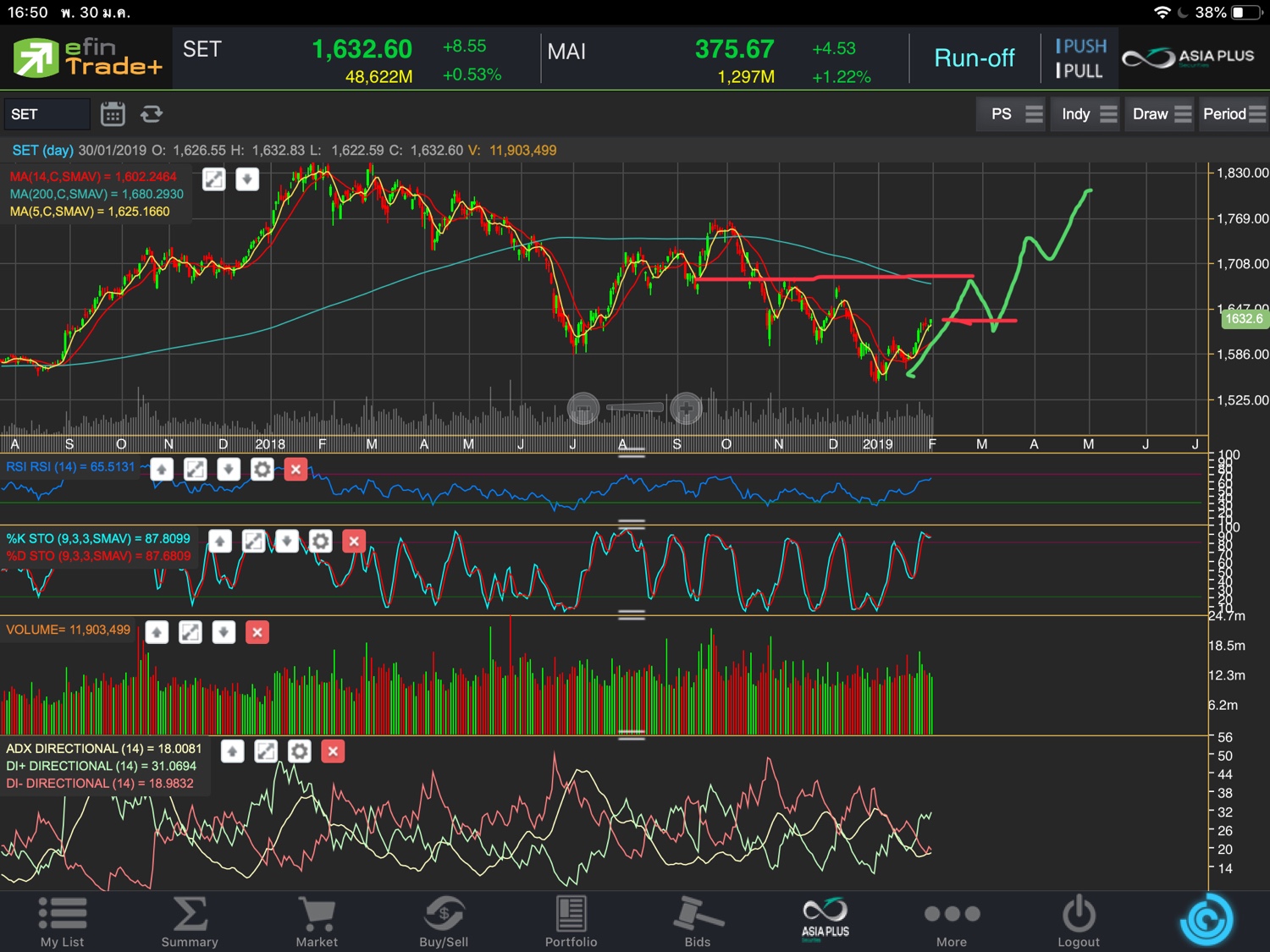This screenshot has height=952, width=1270.
Task: Toggle PUSH data mode
Action: pos(1080,47)
